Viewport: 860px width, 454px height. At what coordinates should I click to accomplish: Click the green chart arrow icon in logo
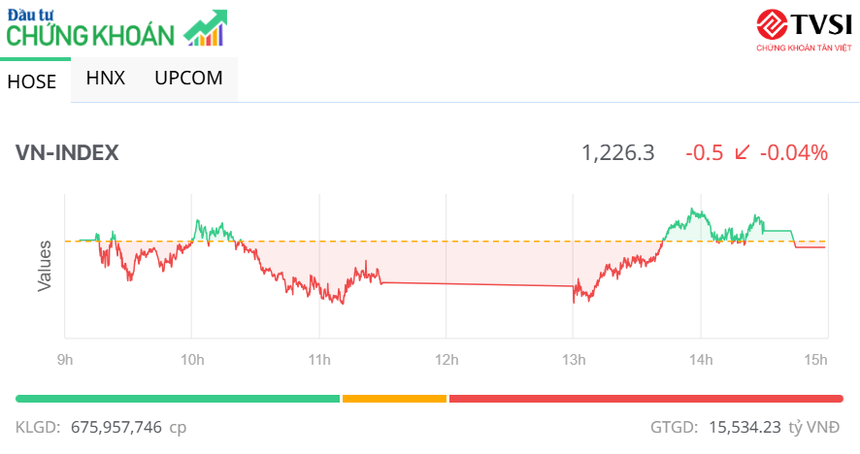206,30
